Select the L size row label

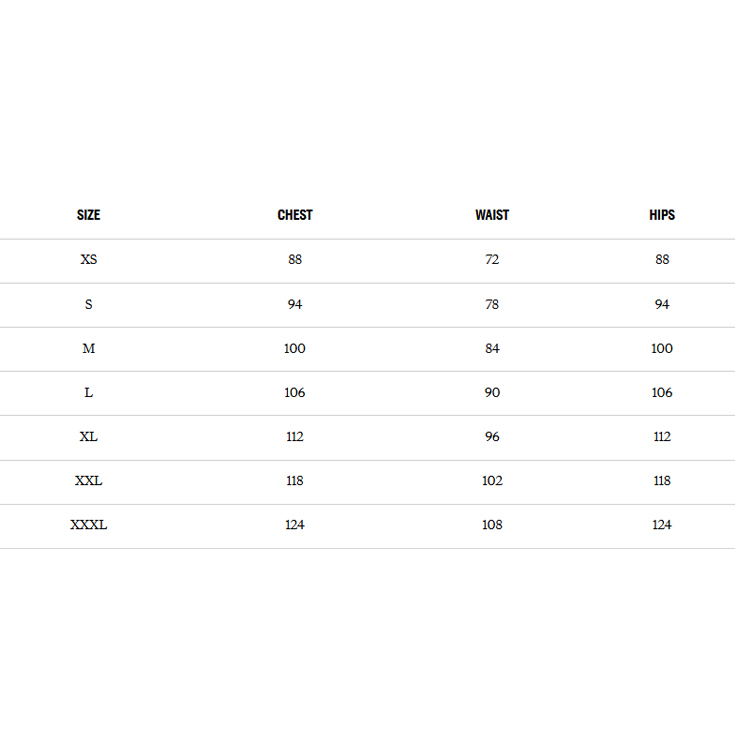(89, 393)
